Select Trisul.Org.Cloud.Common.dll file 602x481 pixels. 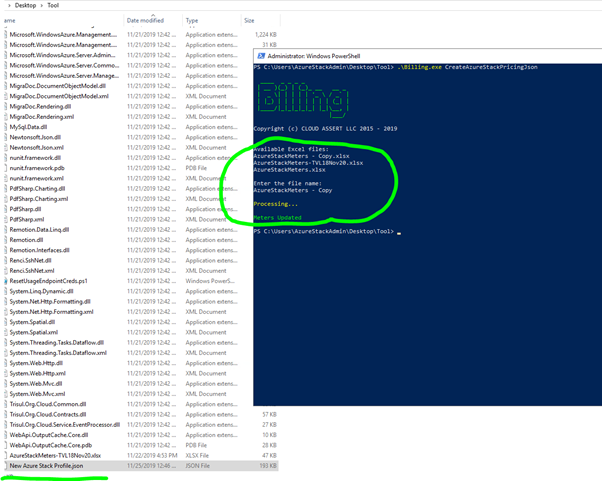pos(48,404)
